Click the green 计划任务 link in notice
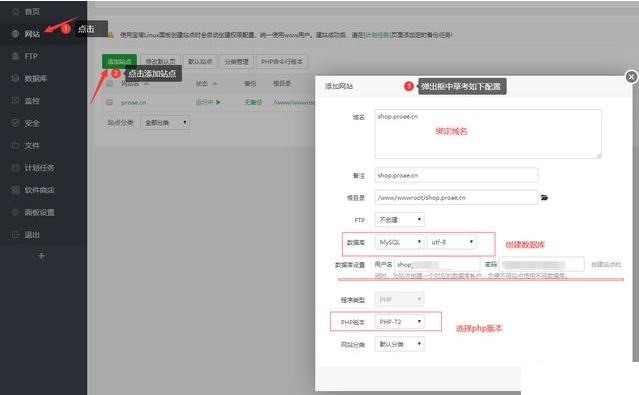The height and width of the screenshot is (395, 639). coord(378,35)
